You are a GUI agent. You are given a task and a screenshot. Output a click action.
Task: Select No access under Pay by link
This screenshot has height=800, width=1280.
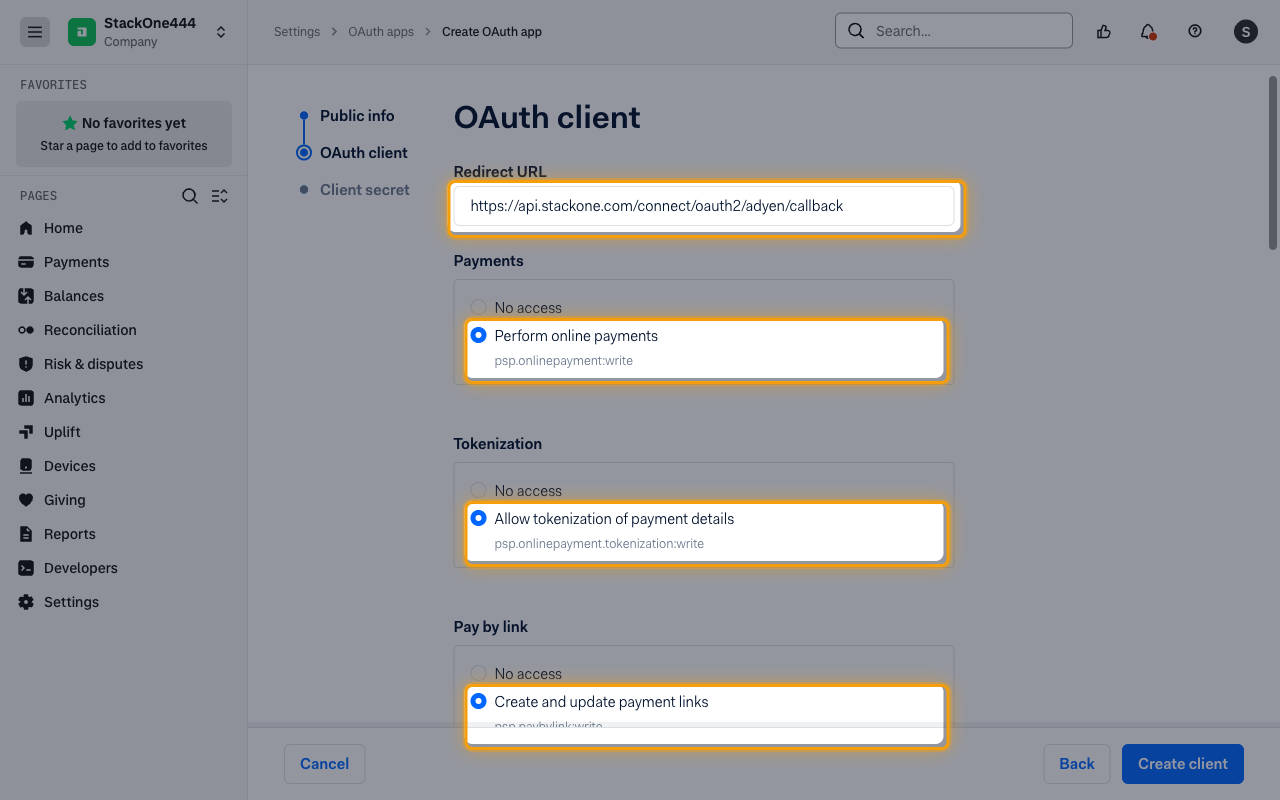pyautogui.click(x=479, y=673)
